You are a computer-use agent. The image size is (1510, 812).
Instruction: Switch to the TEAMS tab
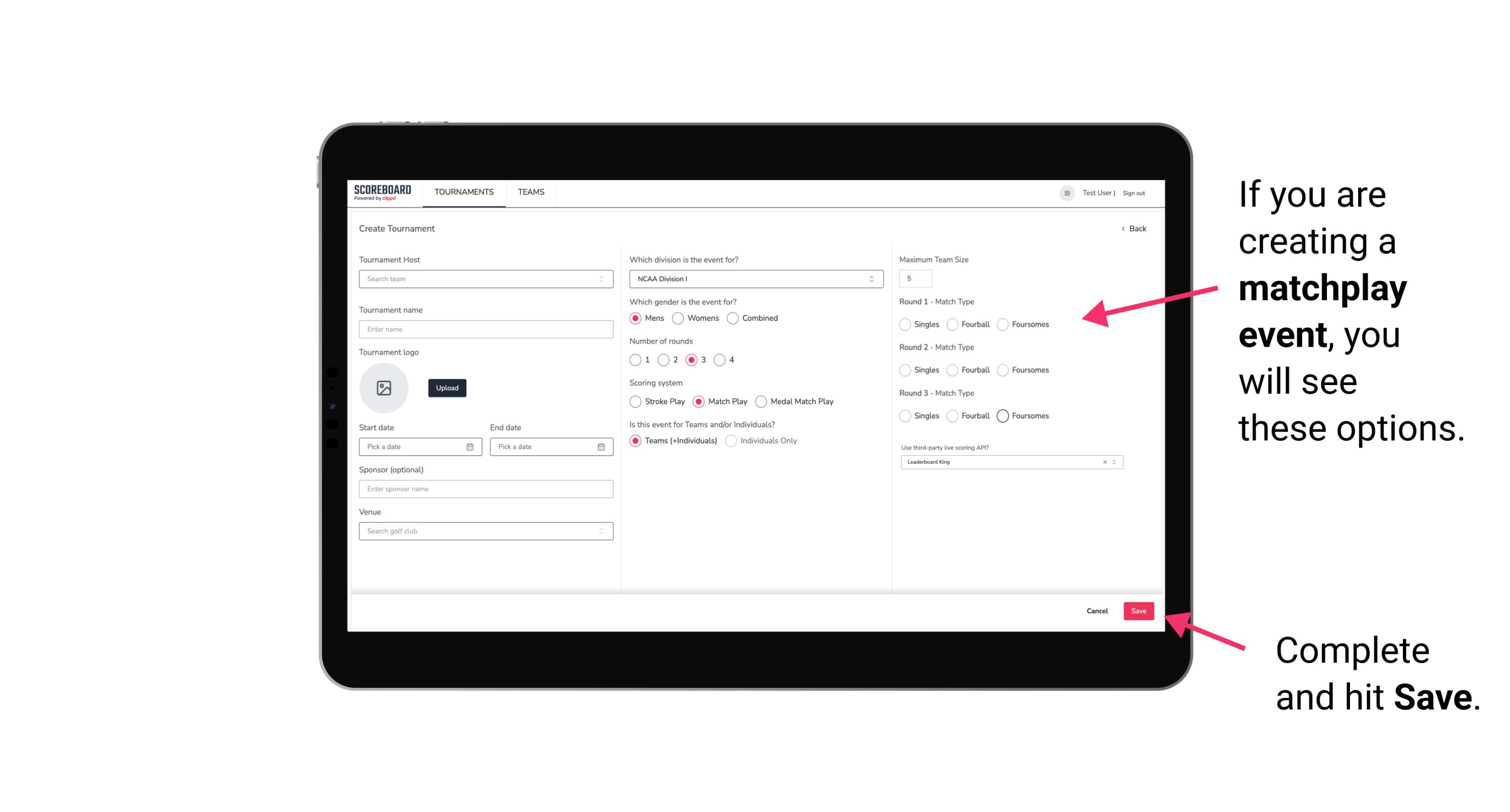pyautogui.click(x=531, y=193)
